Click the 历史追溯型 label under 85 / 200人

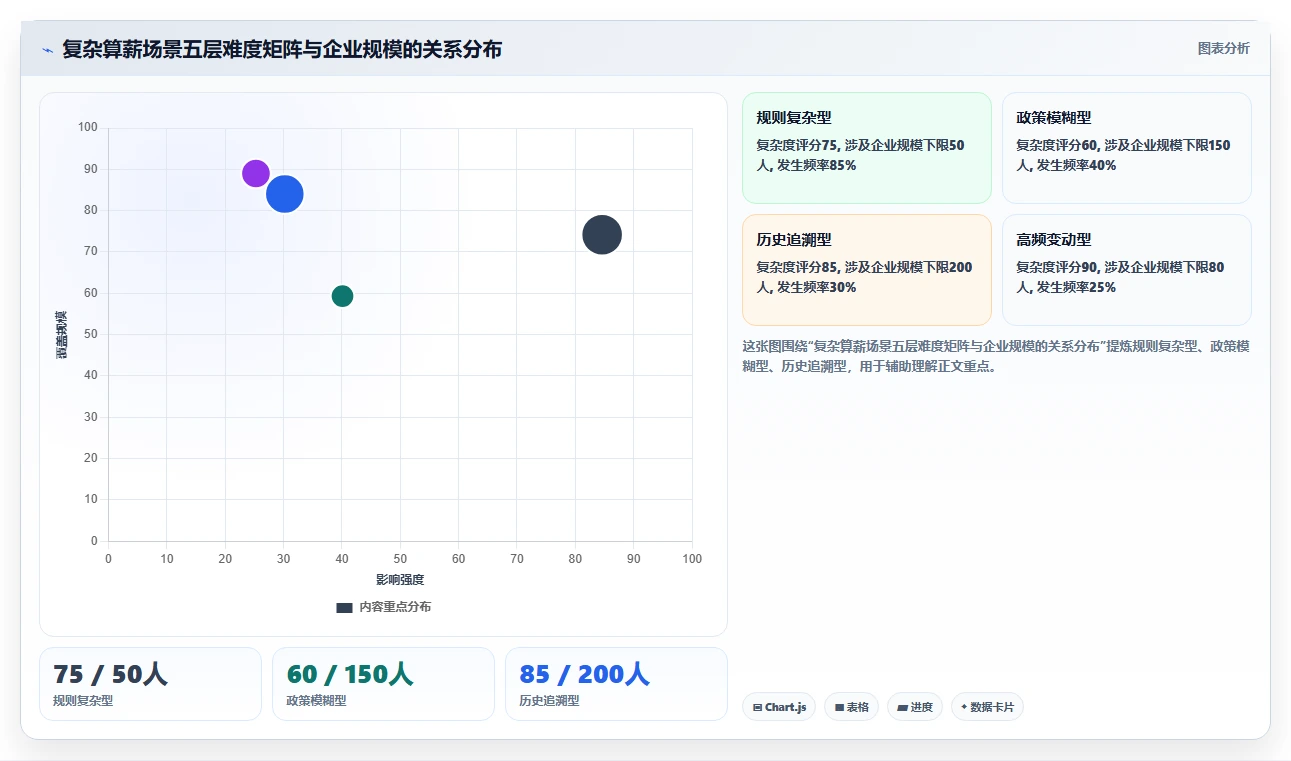[549, 701]
